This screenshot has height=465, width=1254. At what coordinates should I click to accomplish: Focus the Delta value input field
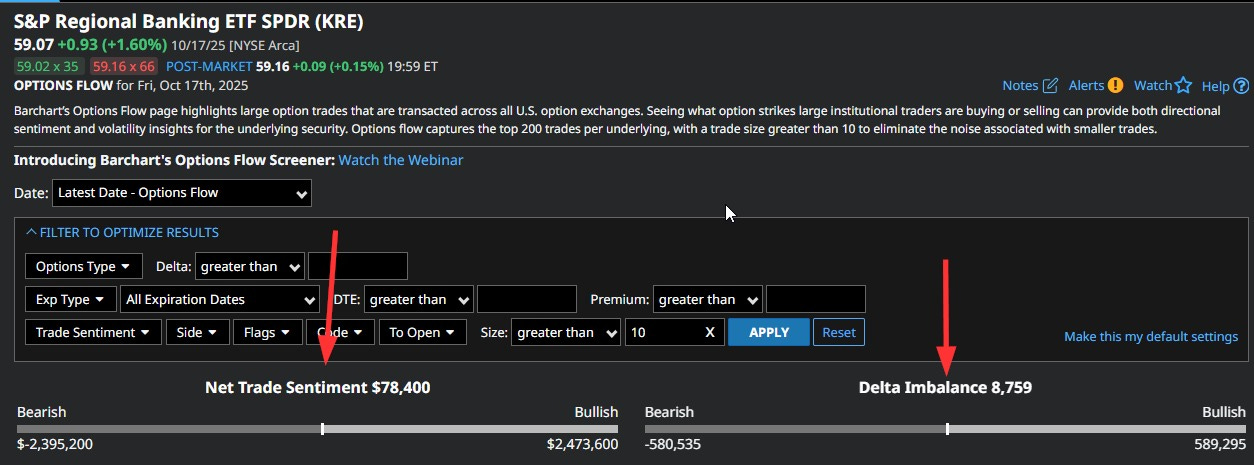coord(358,267)
